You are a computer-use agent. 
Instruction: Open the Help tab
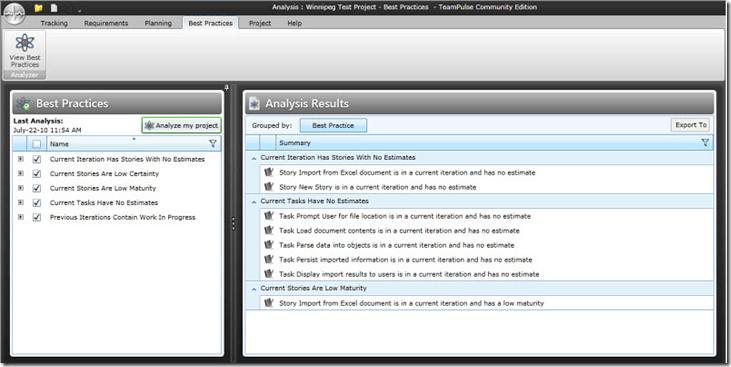[294, 23]
